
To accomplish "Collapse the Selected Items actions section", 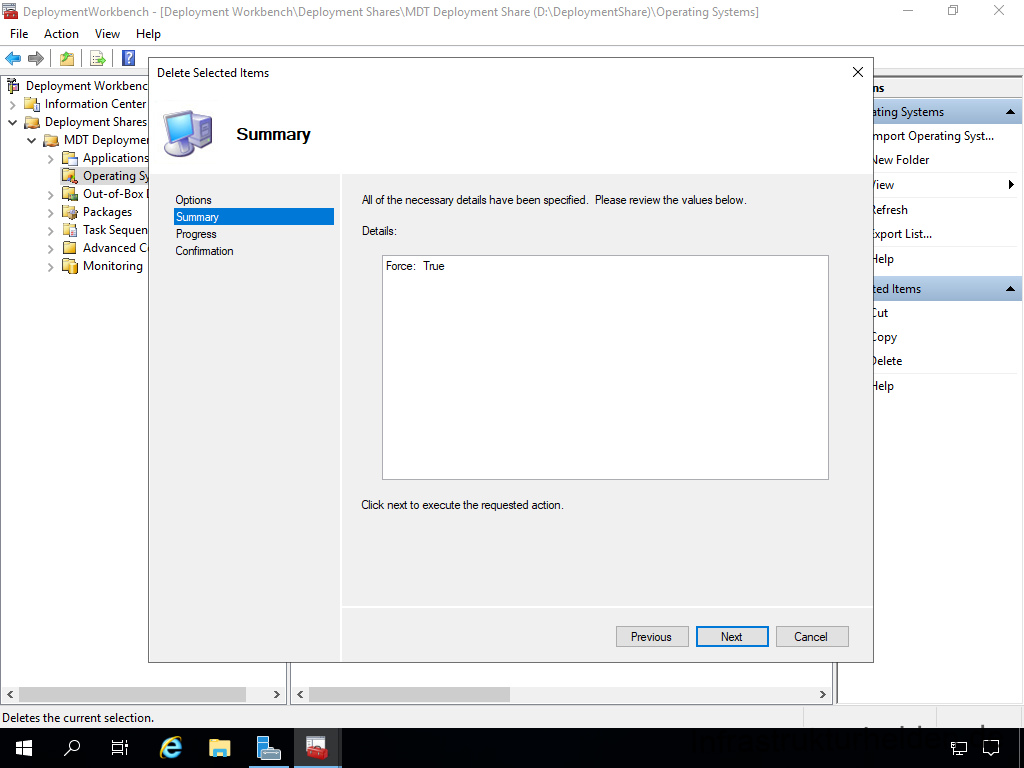I will pos(1010,289).
